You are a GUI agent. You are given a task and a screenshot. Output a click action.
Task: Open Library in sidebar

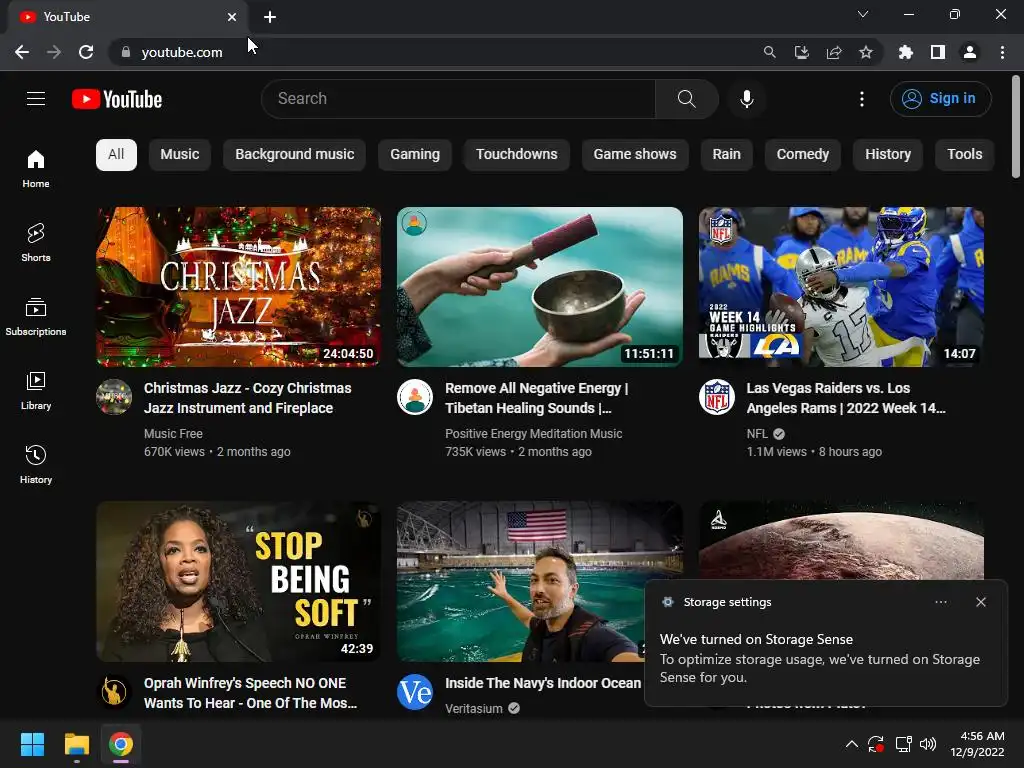(x=36, y=390)
